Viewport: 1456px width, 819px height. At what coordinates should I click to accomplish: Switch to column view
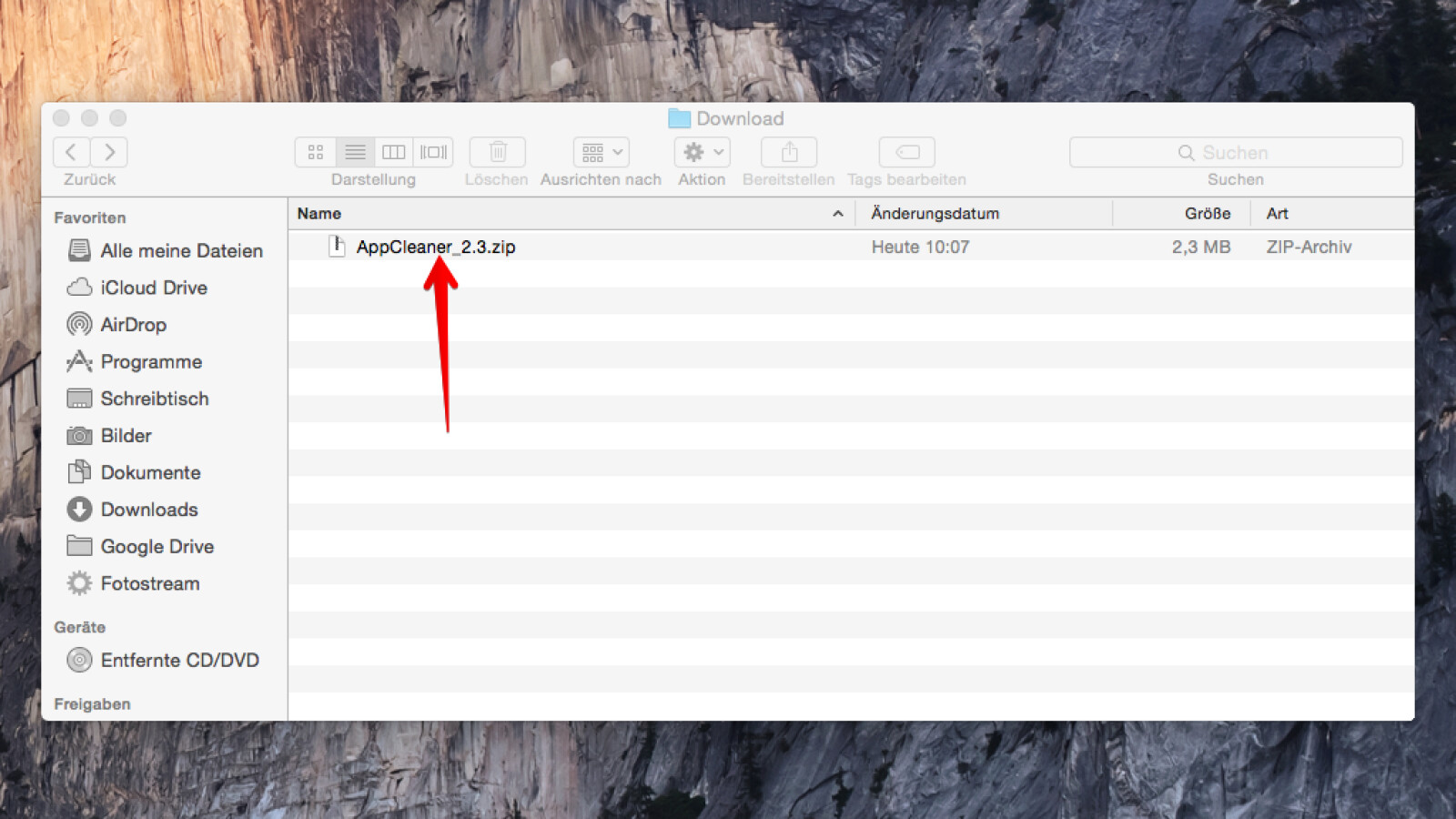tap(394, 152)
